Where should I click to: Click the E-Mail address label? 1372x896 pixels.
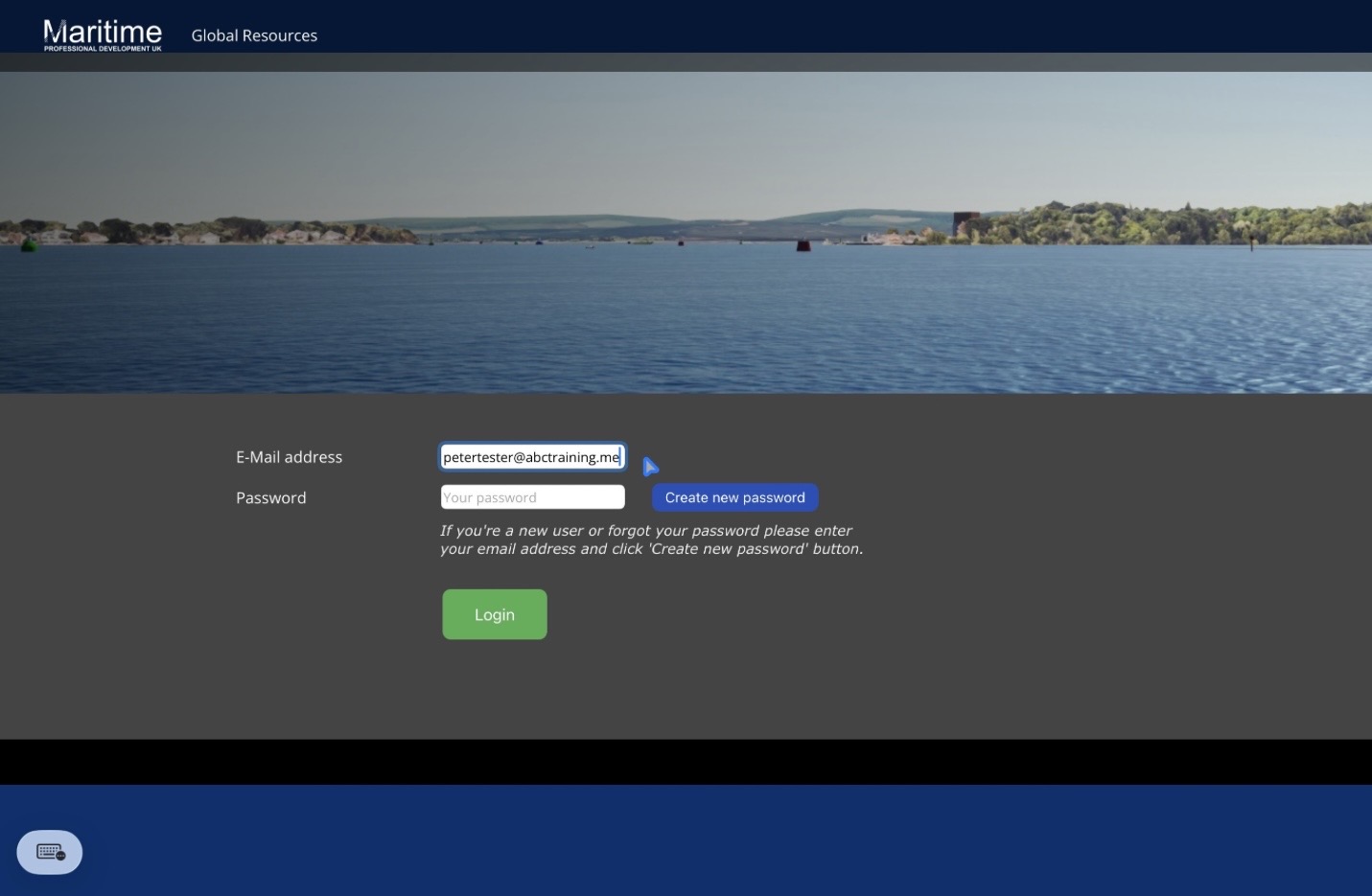click(x=289, y=457)
